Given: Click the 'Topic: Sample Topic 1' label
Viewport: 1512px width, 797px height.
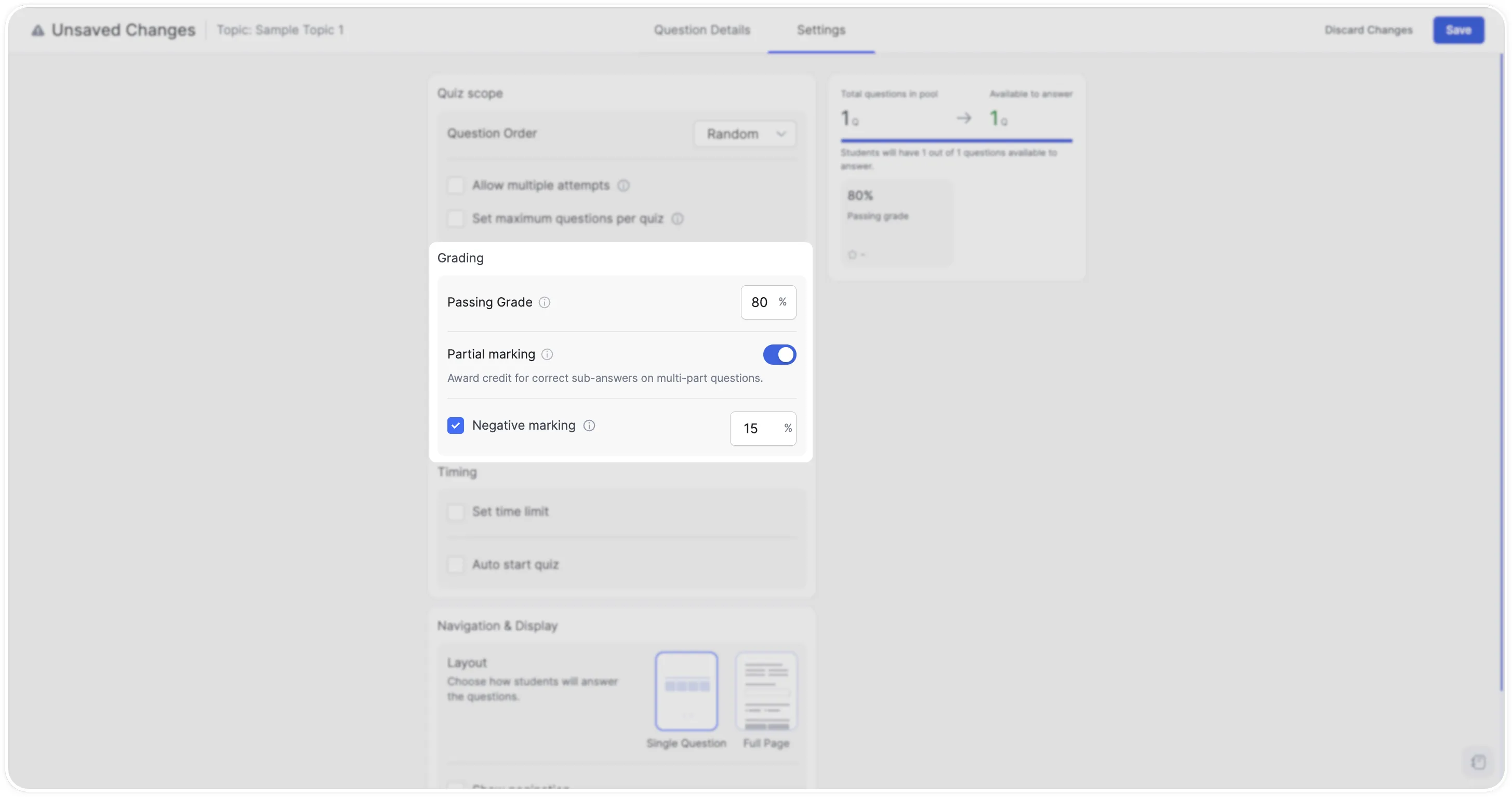Looking at the screenshot, I should point(280,30).
